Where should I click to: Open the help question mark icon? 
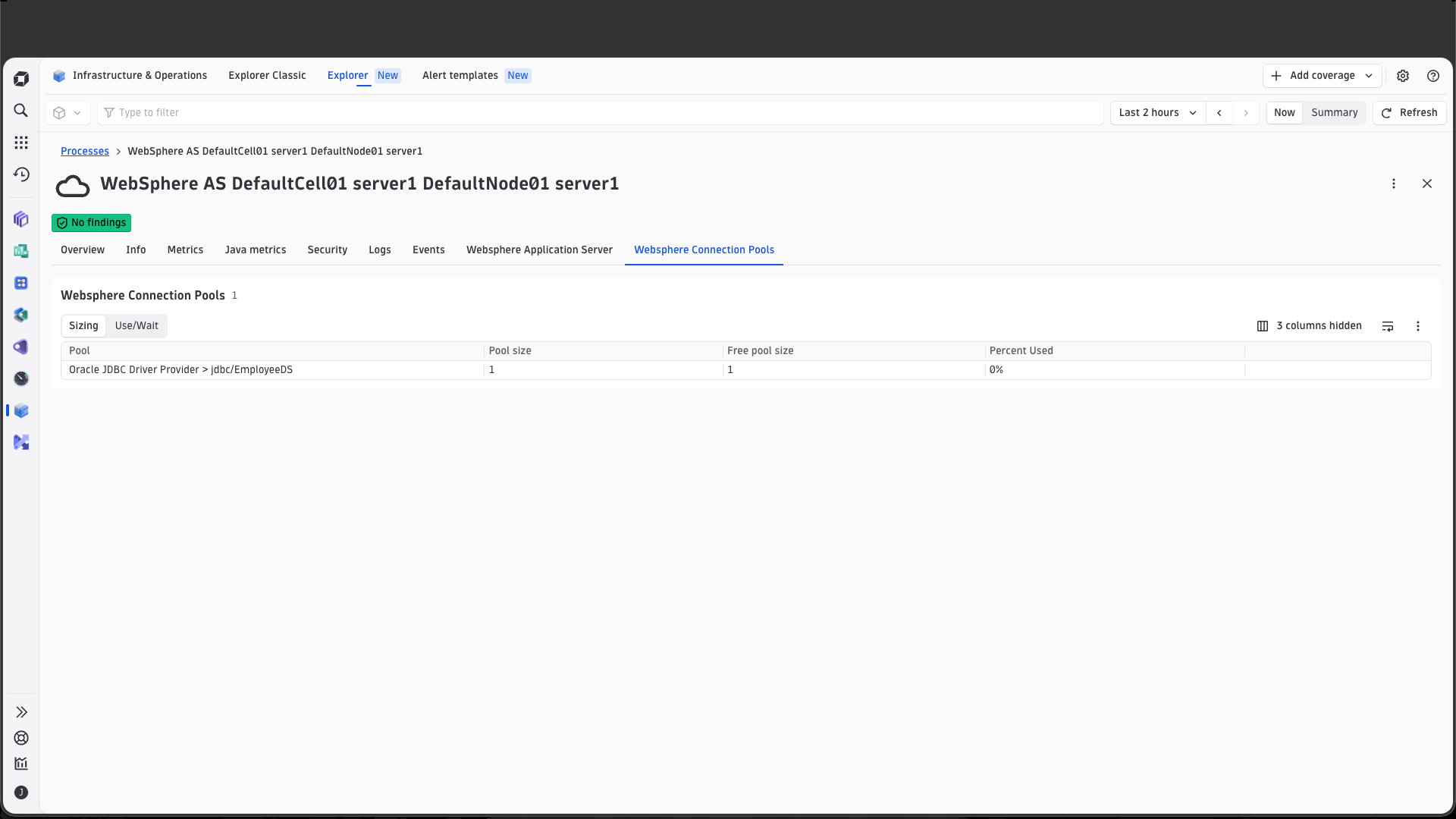(x=1433, y=76)
